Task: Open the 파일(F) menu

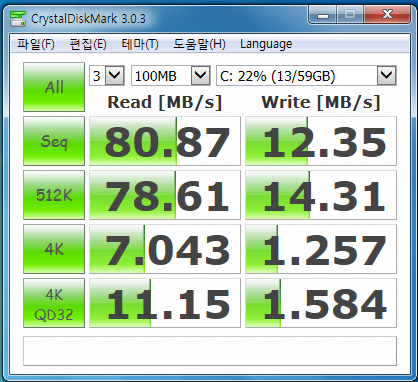Action: (36, 44)
